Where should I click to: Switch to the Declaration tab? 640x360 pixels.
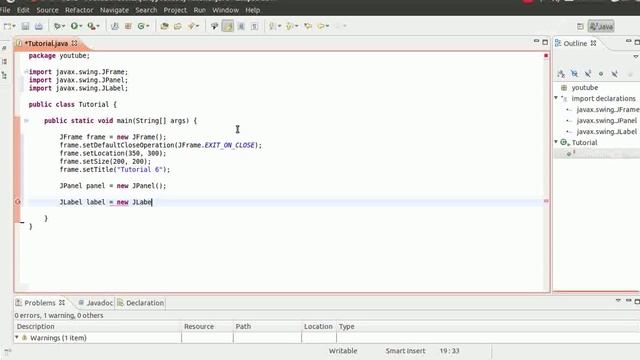(140, 303)
